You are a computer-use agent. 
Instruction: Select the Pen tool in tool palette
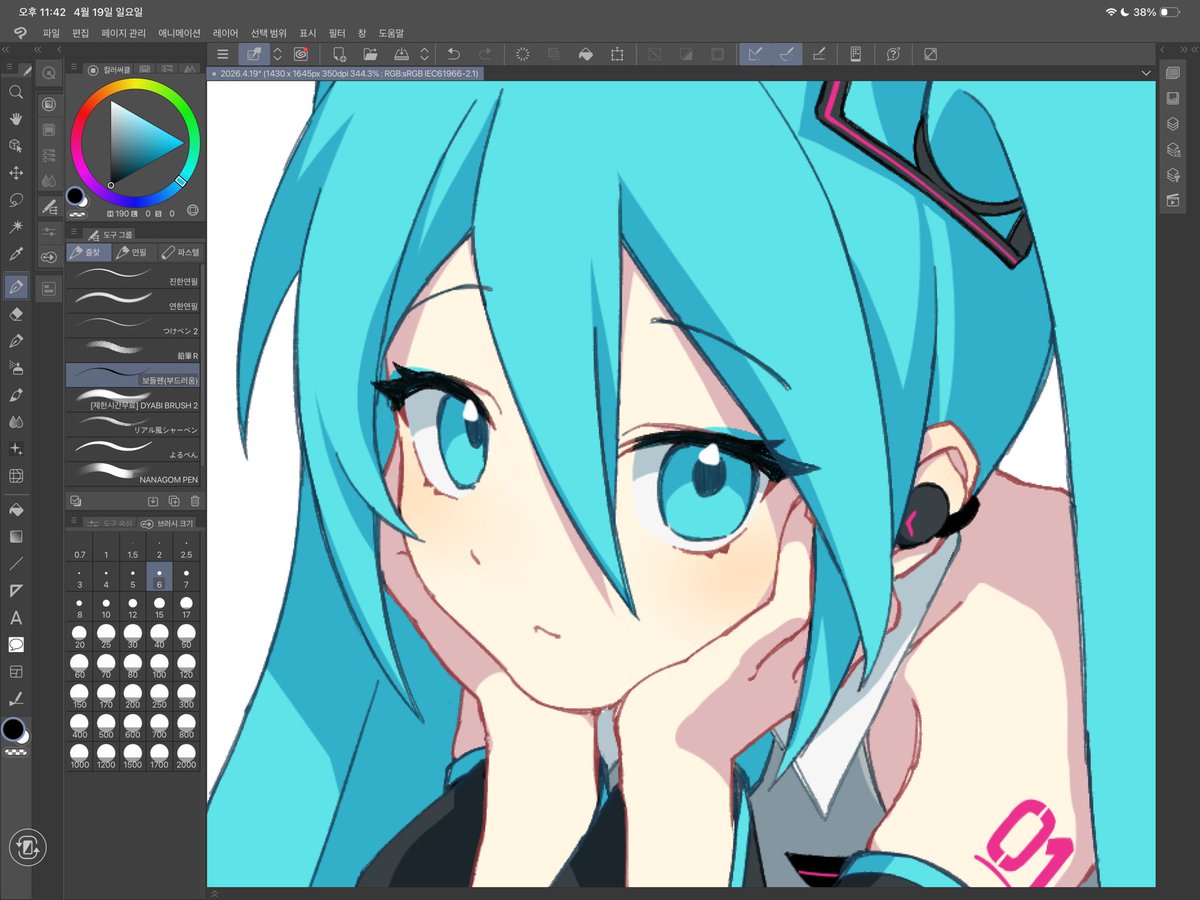click(x=16, y=287)
